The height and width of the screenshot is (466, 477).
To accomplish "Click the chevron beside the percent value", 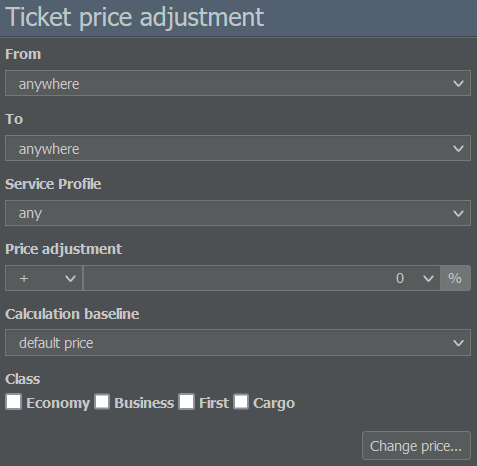I will coord(428,278).
